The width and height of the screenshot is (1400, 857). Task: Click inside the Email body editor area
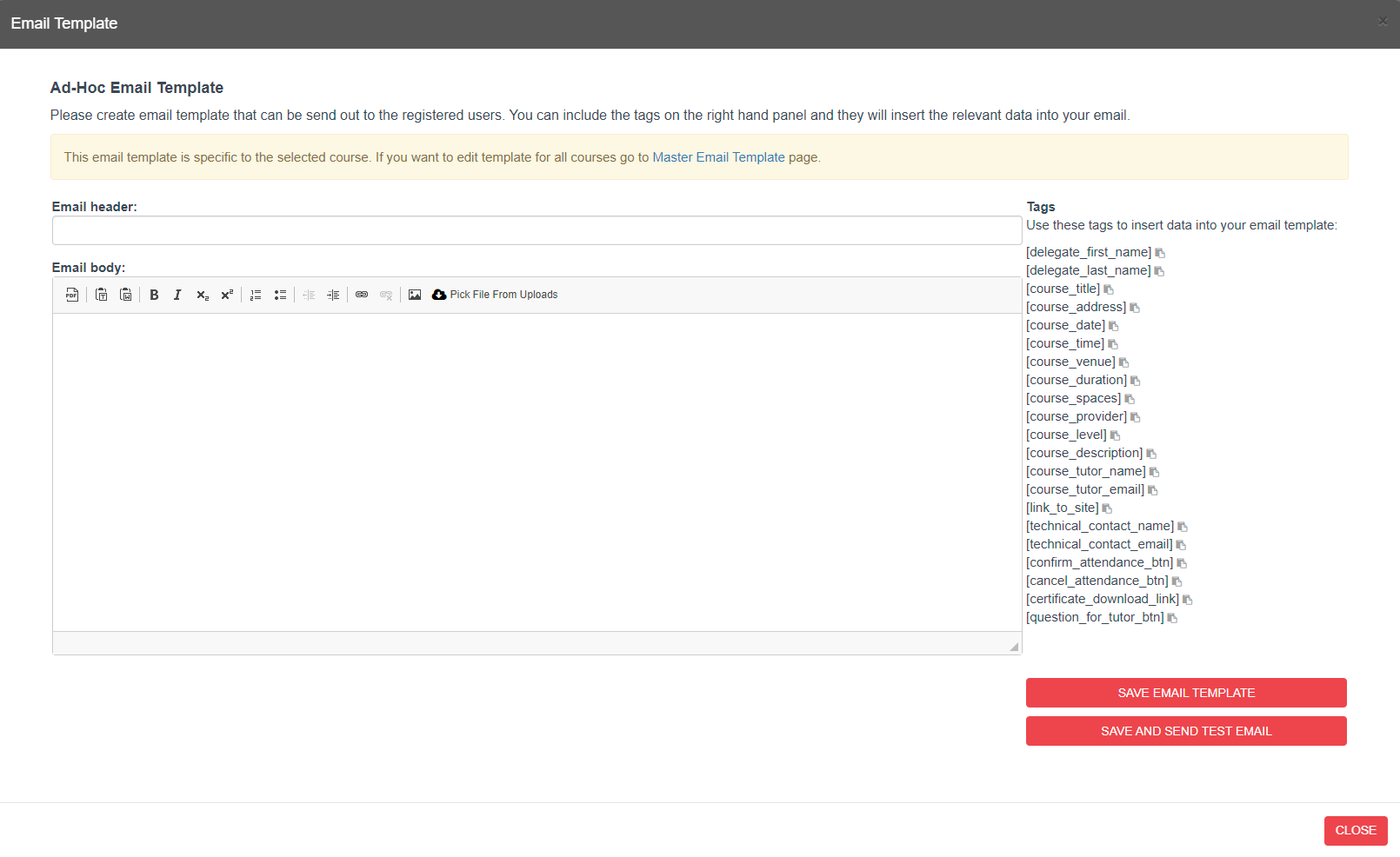(537, 472)
